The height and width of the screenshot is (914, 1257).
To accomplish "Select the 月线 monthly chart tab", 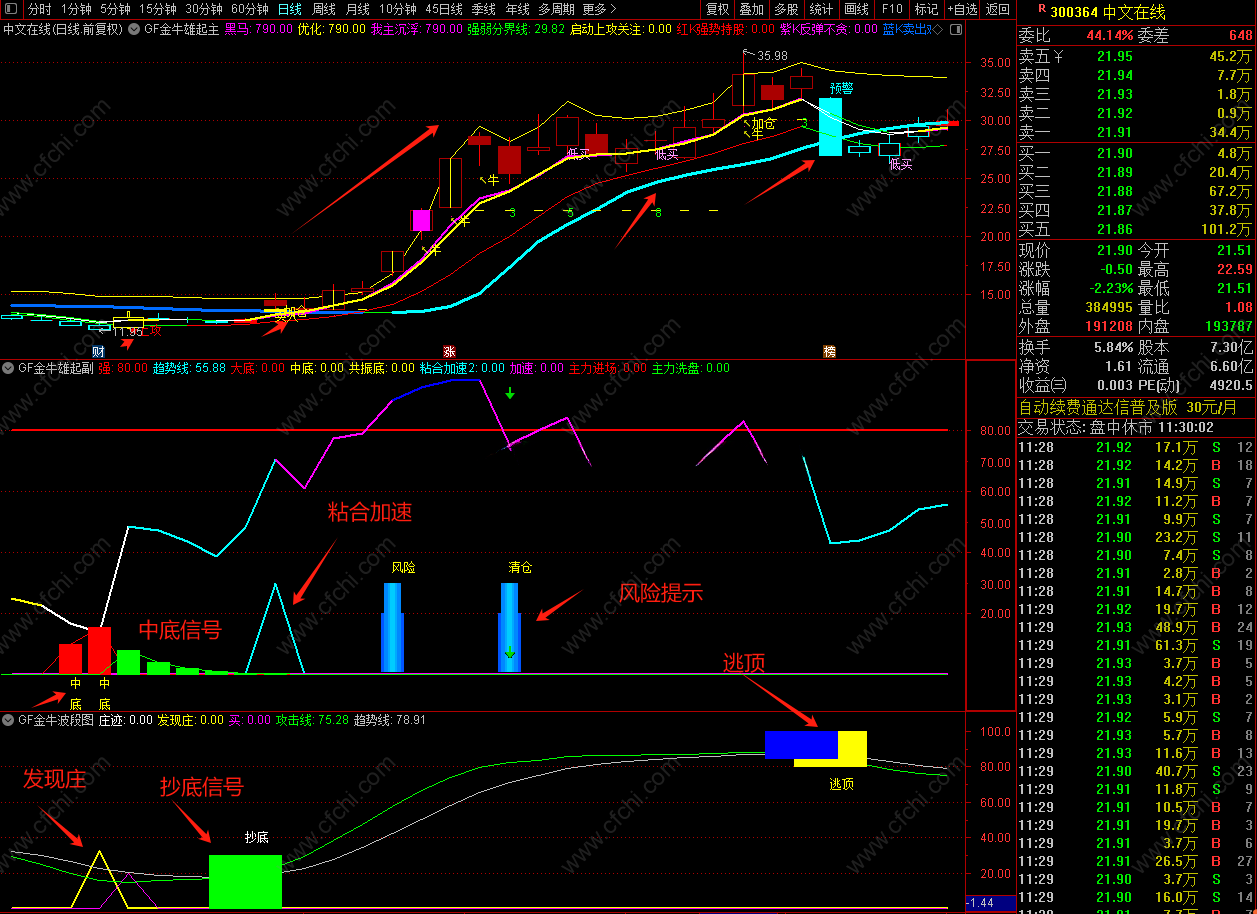I will (358, 9).
